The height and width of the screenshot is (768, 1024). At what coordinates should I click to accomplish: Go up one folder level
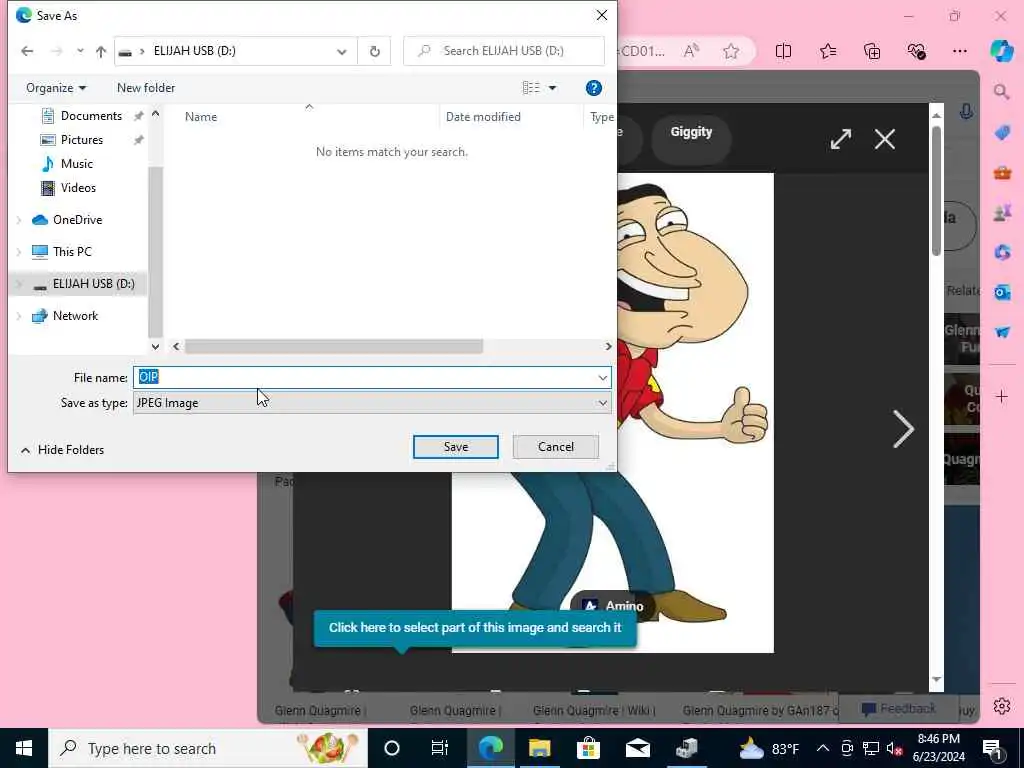coord(101,52)
